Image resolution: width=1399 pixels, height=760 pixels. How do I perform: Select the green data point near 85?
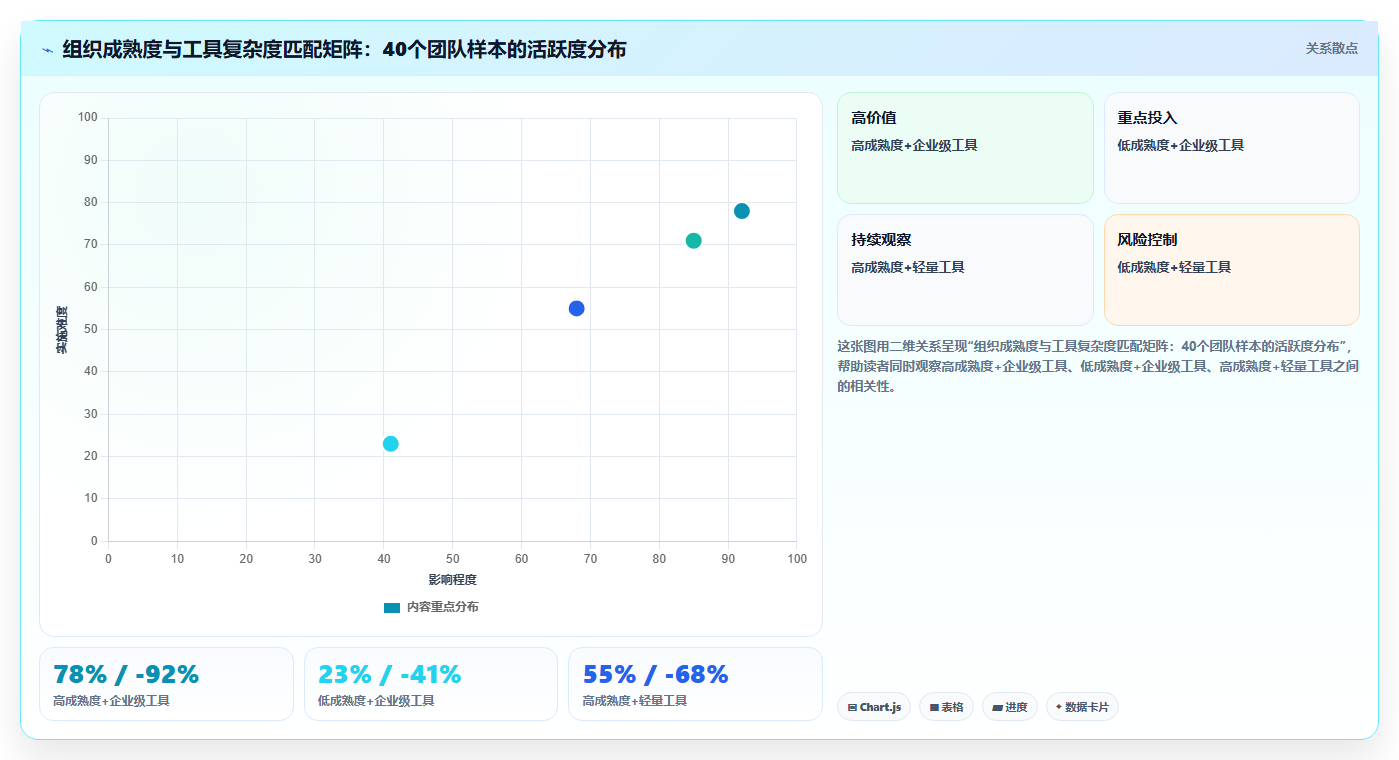694,241
